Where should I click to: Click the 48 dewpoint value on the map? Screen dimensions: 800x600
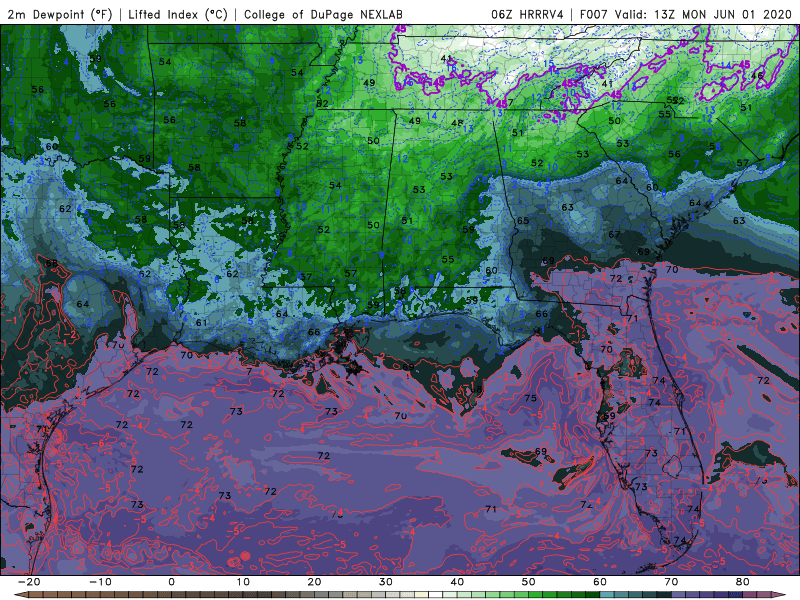click(457, 123)
